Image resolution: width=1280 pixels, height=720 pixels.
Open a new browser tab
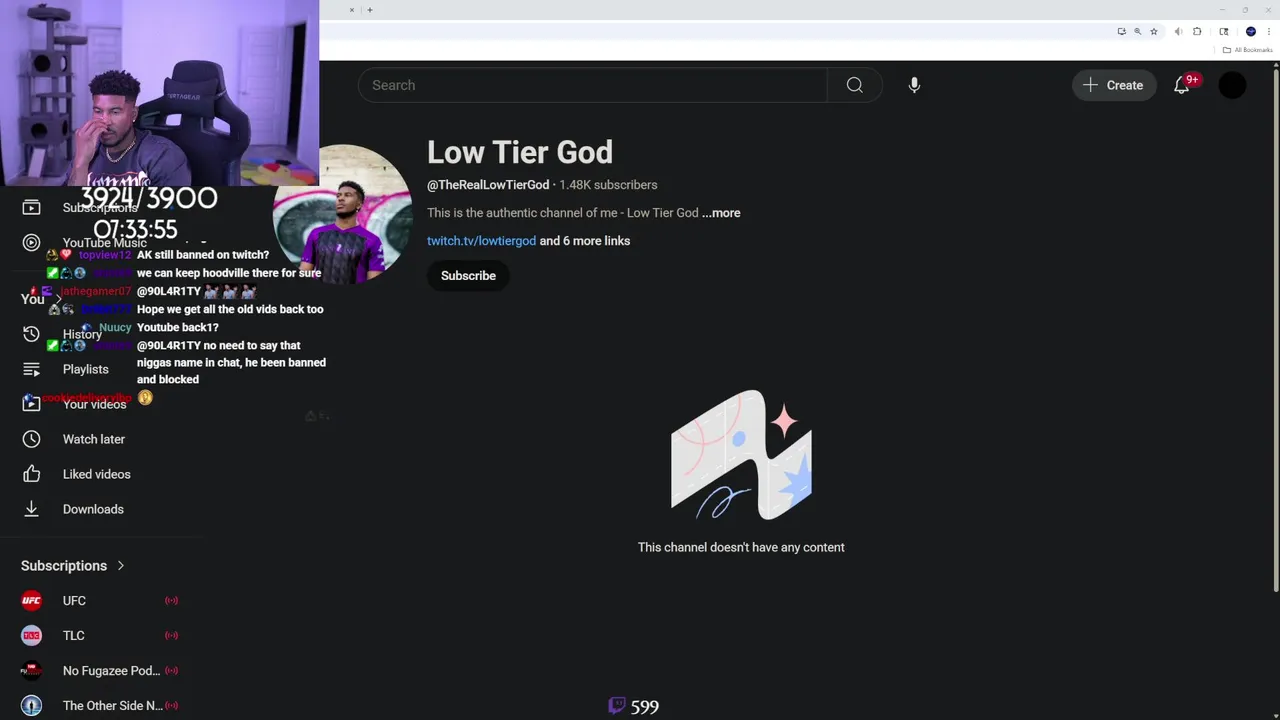click(x=370, y=10)
